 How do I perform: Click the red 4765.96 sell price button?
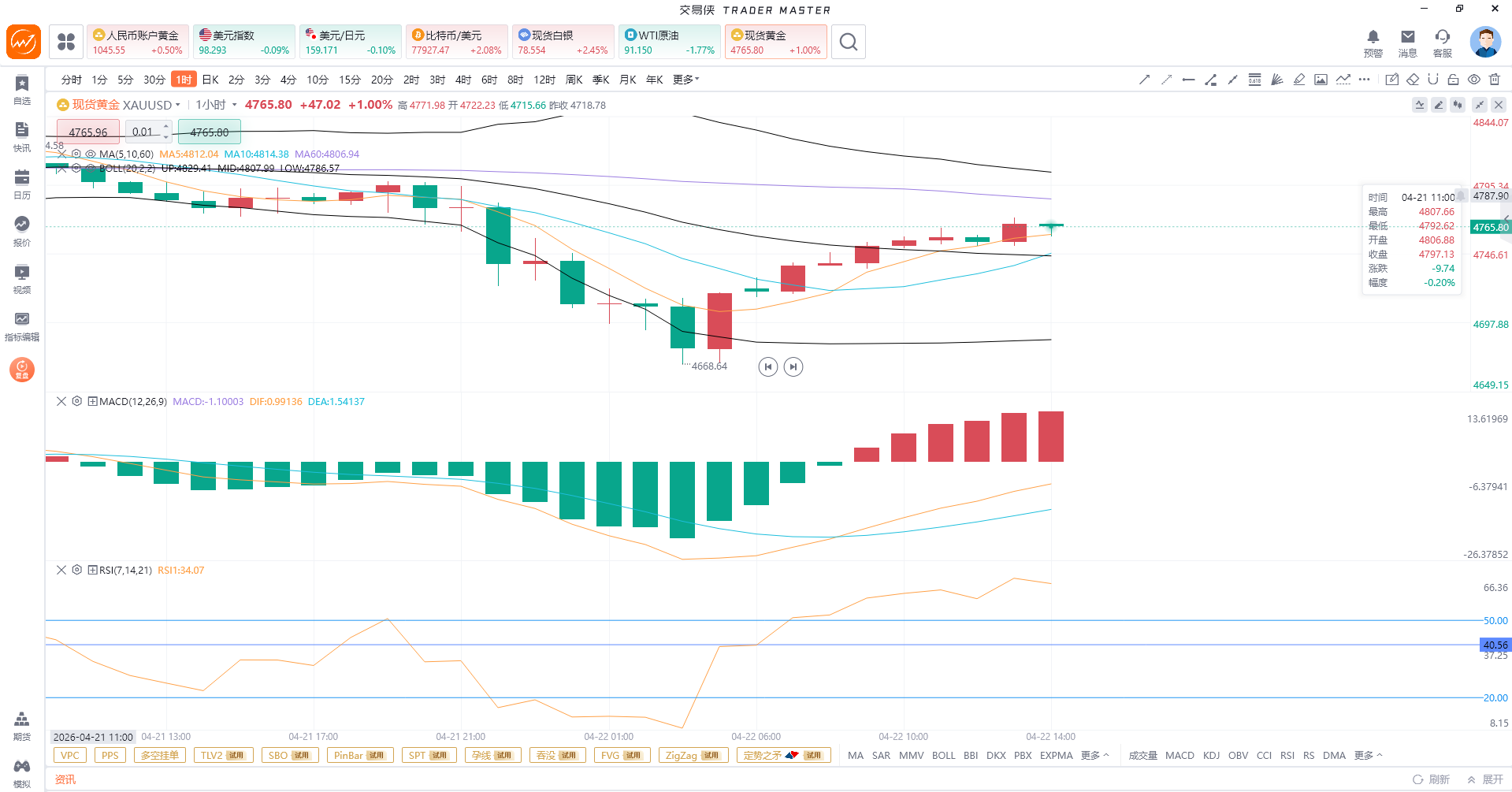(88, 132)
